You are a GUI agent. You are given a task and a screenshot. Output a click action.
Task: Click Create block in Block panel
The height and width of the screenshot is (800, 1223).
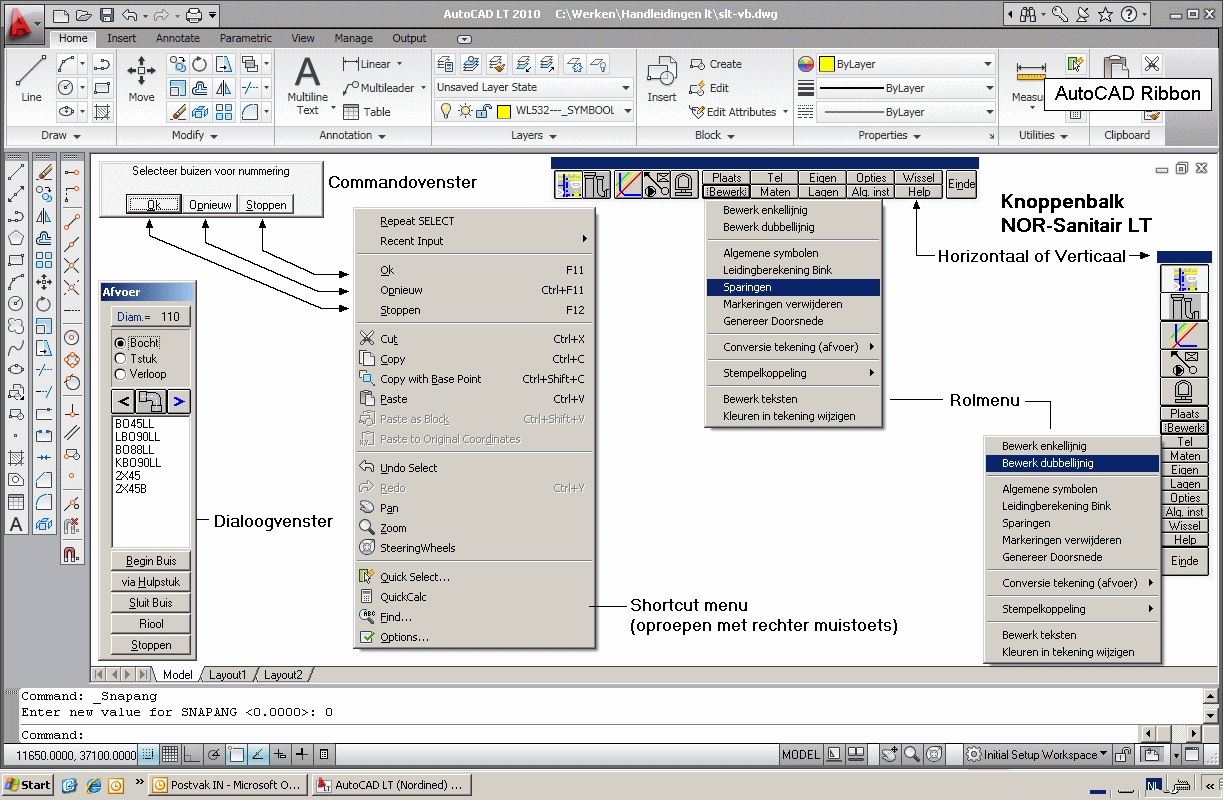tap(716, 64)
